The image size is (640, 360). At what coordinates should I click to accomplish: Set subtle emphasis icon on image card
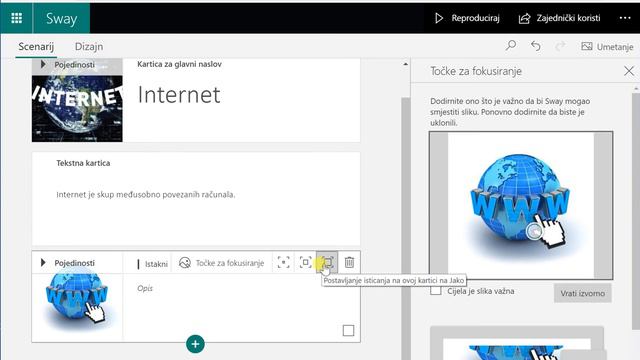(283, 262)
